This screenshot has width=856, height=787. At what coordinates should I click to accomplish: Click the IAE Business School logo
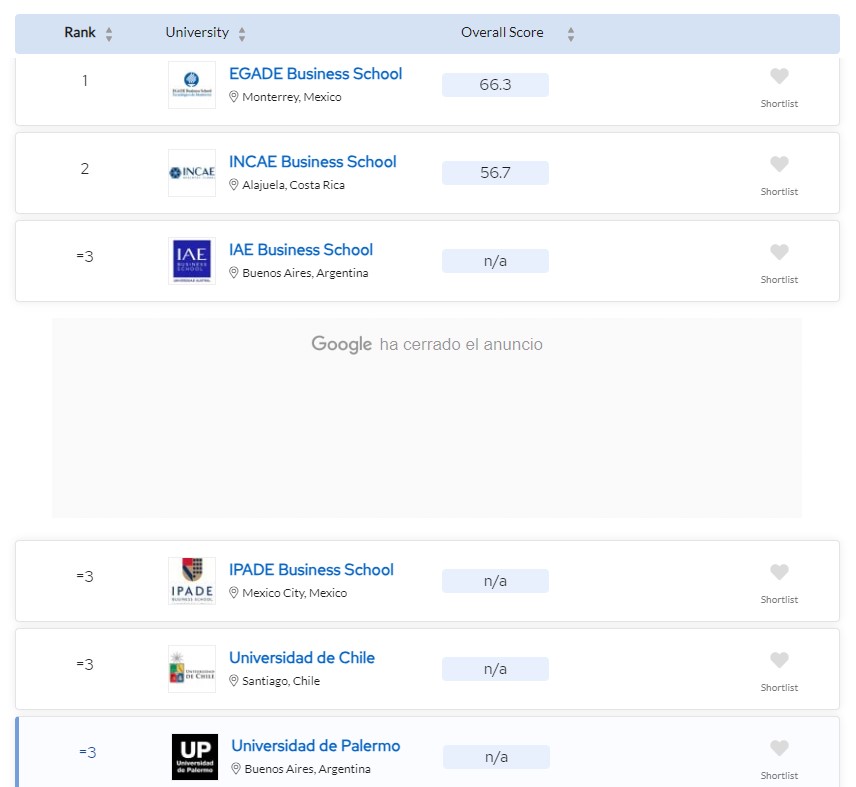pos(191,261)
